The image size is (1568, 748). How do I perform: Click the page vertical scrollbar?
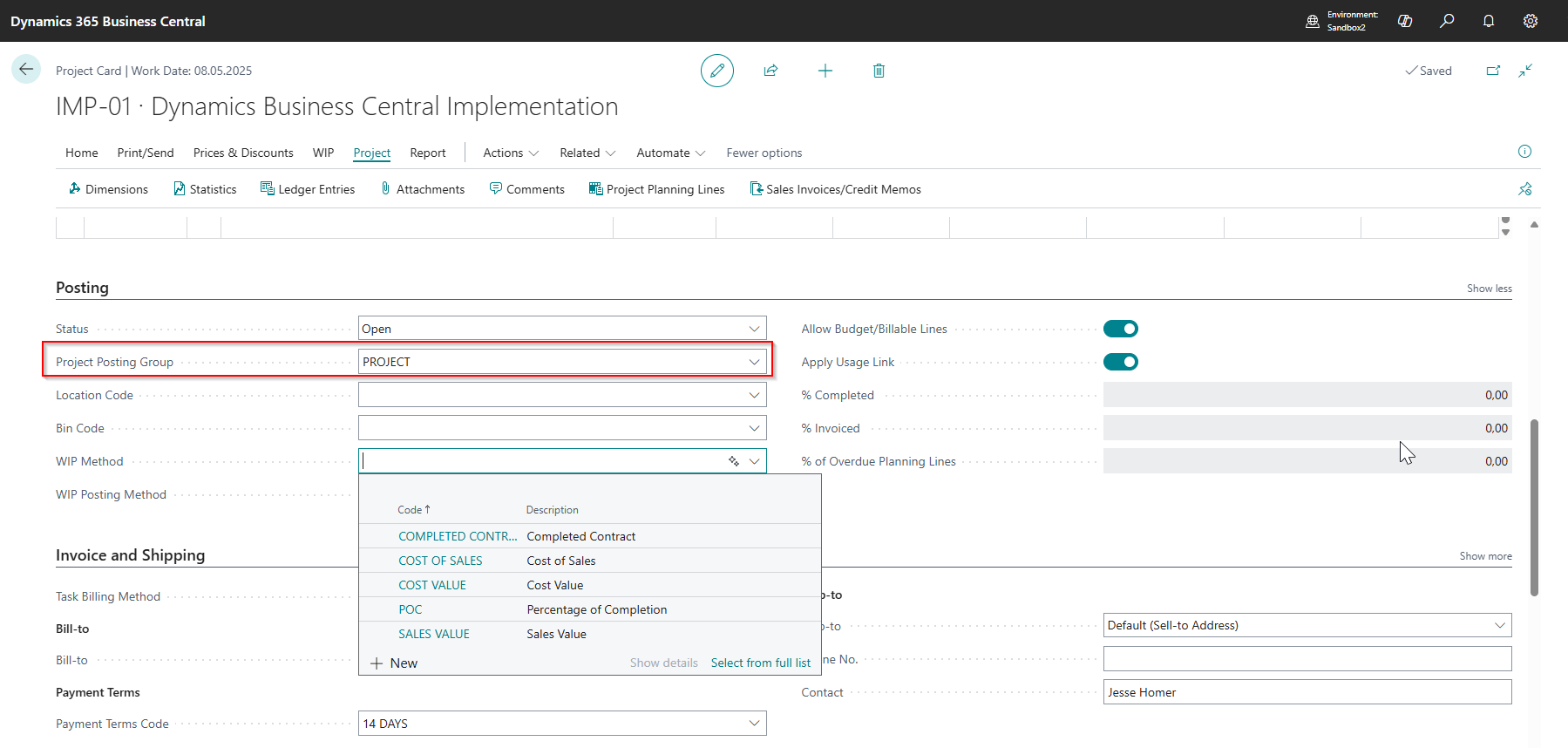coord(1534,507)
